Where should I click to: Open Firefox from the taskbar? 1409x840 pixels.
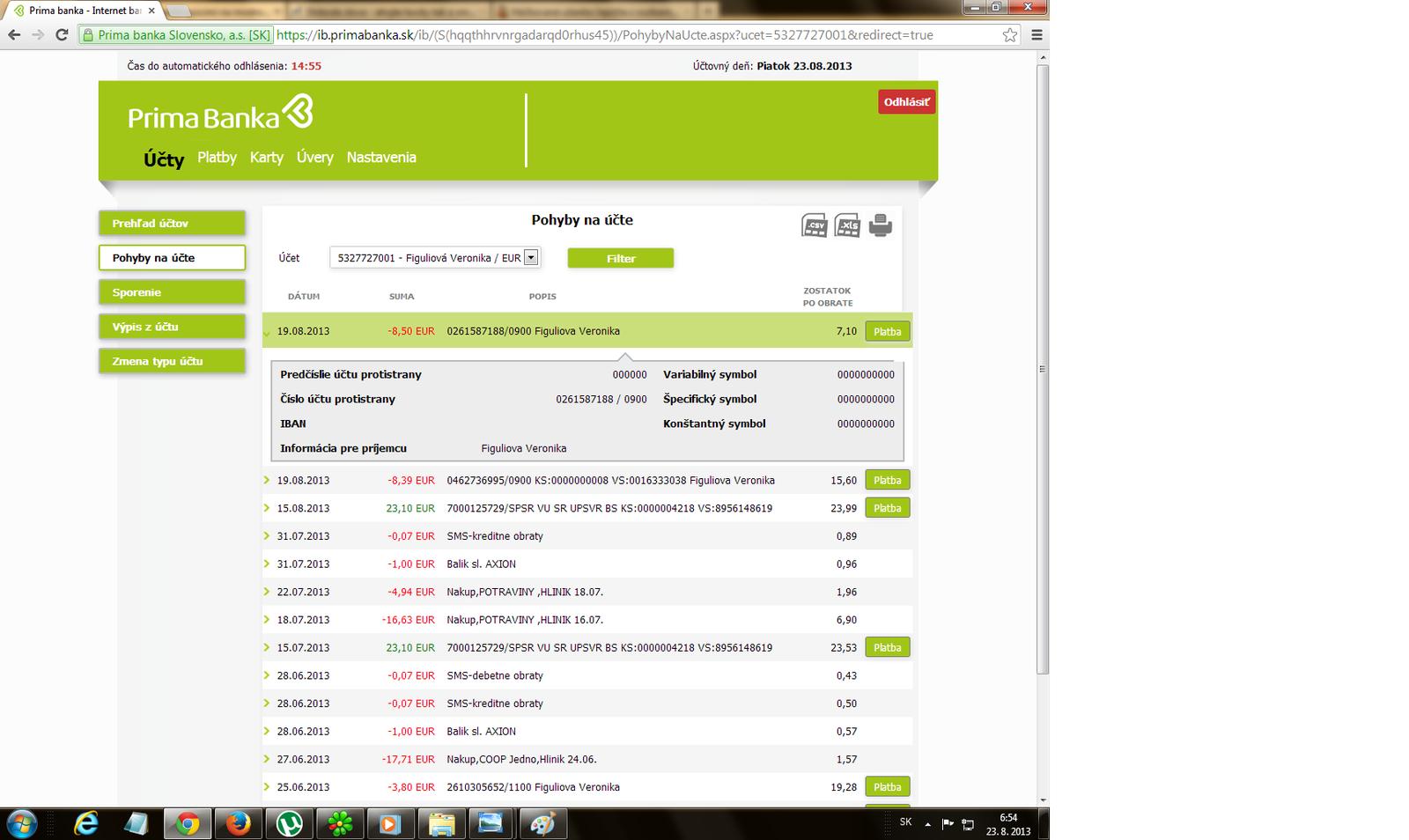(238, 824)
